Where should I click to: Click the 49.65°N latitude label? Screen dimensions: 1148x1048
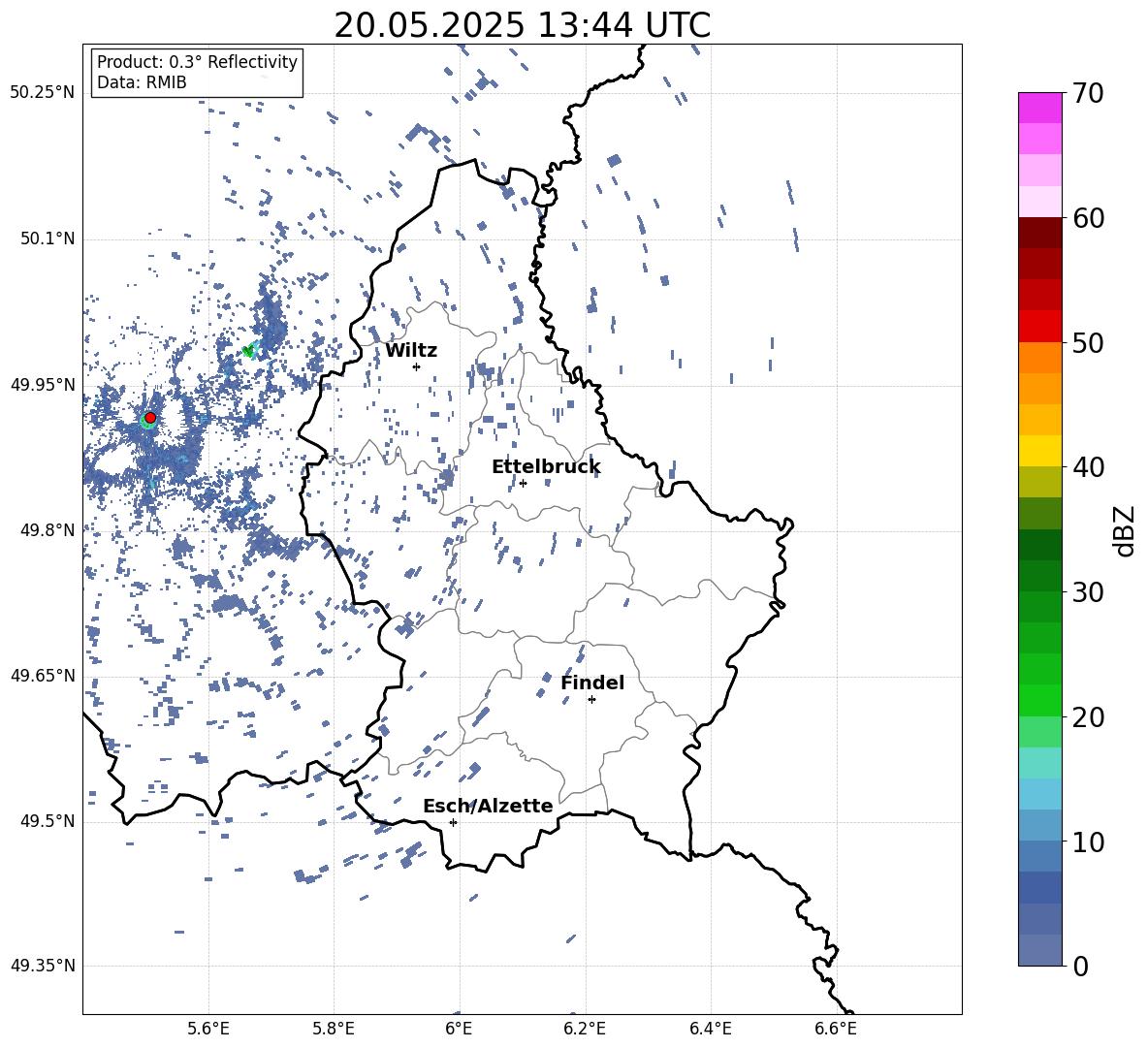coord(43,675)
